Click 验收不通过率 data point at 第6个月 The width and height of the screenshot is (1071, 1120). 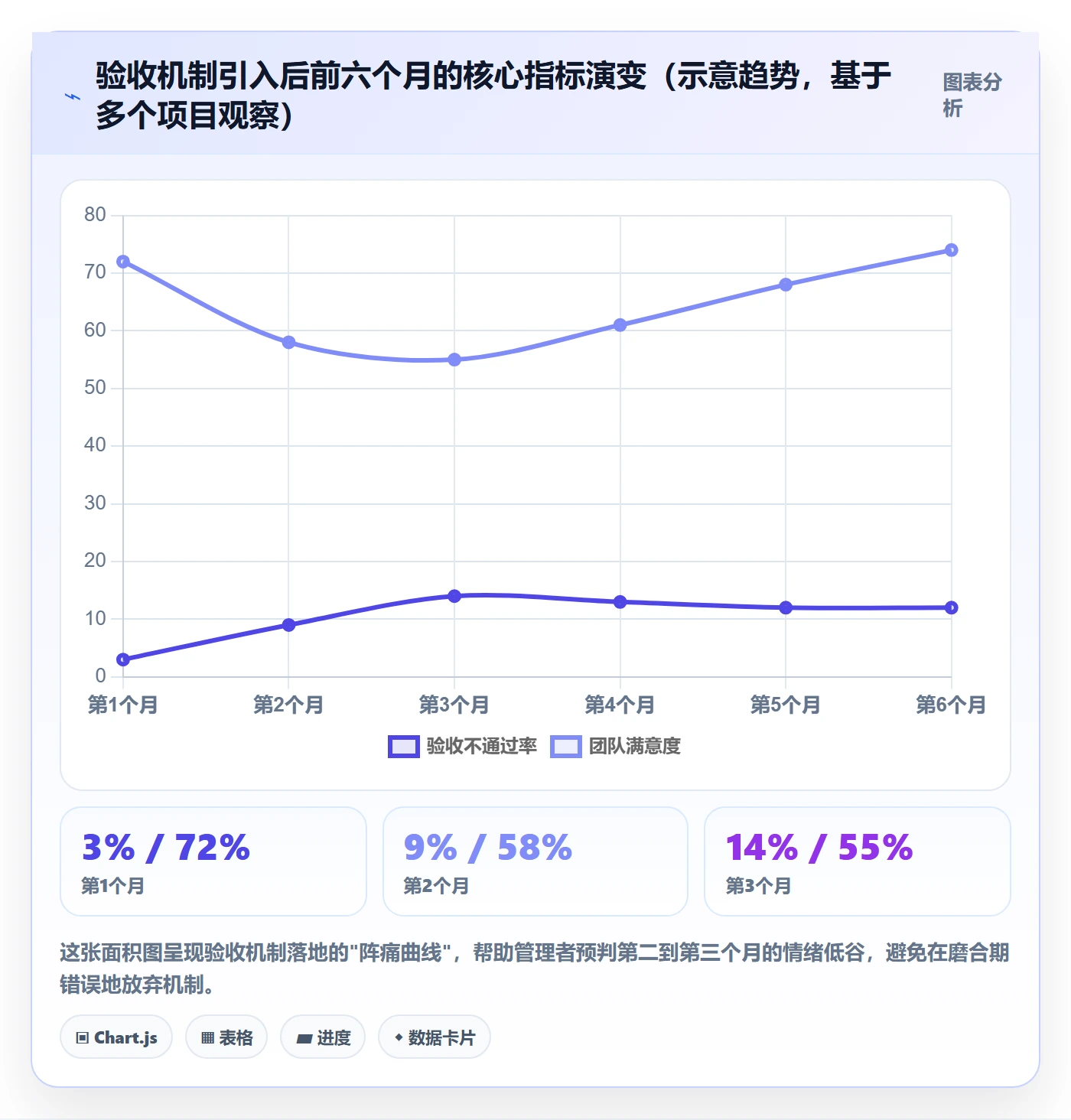(951, 607)
